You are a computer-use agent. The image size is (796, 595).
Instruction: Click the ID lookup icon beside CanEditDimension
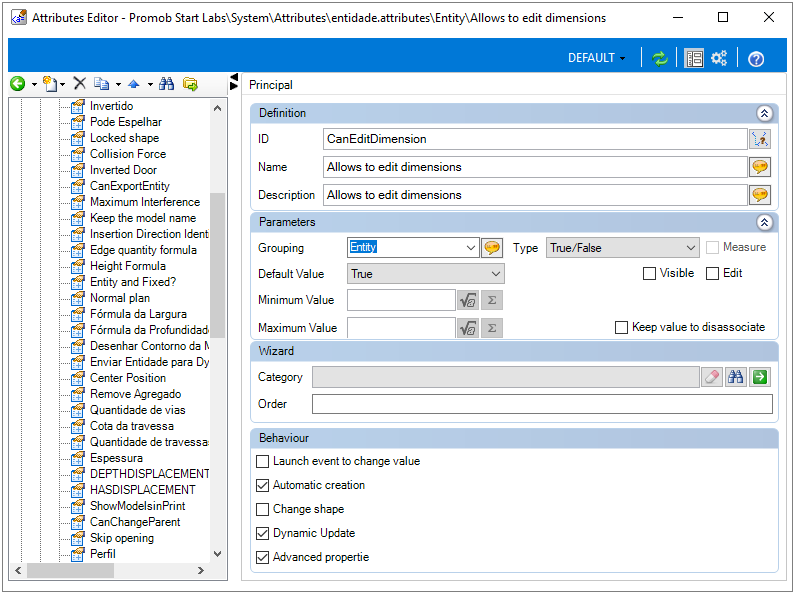coord(760,139)
